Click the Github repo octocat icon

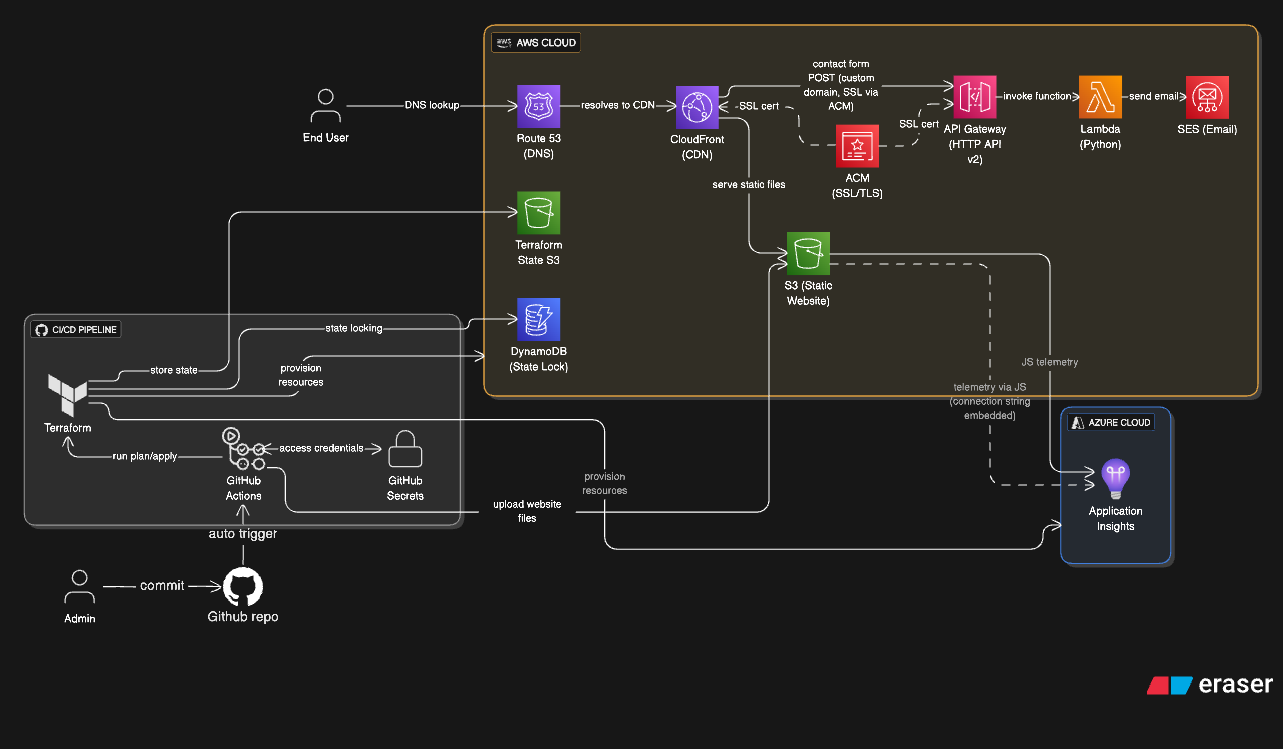coord(243,586)
